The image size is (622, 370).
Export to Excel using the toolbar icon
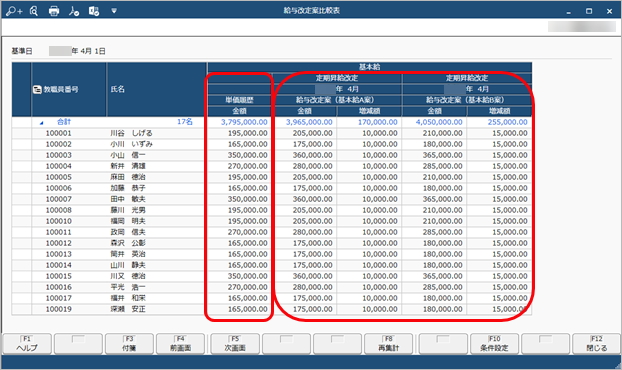click(94, 11)
